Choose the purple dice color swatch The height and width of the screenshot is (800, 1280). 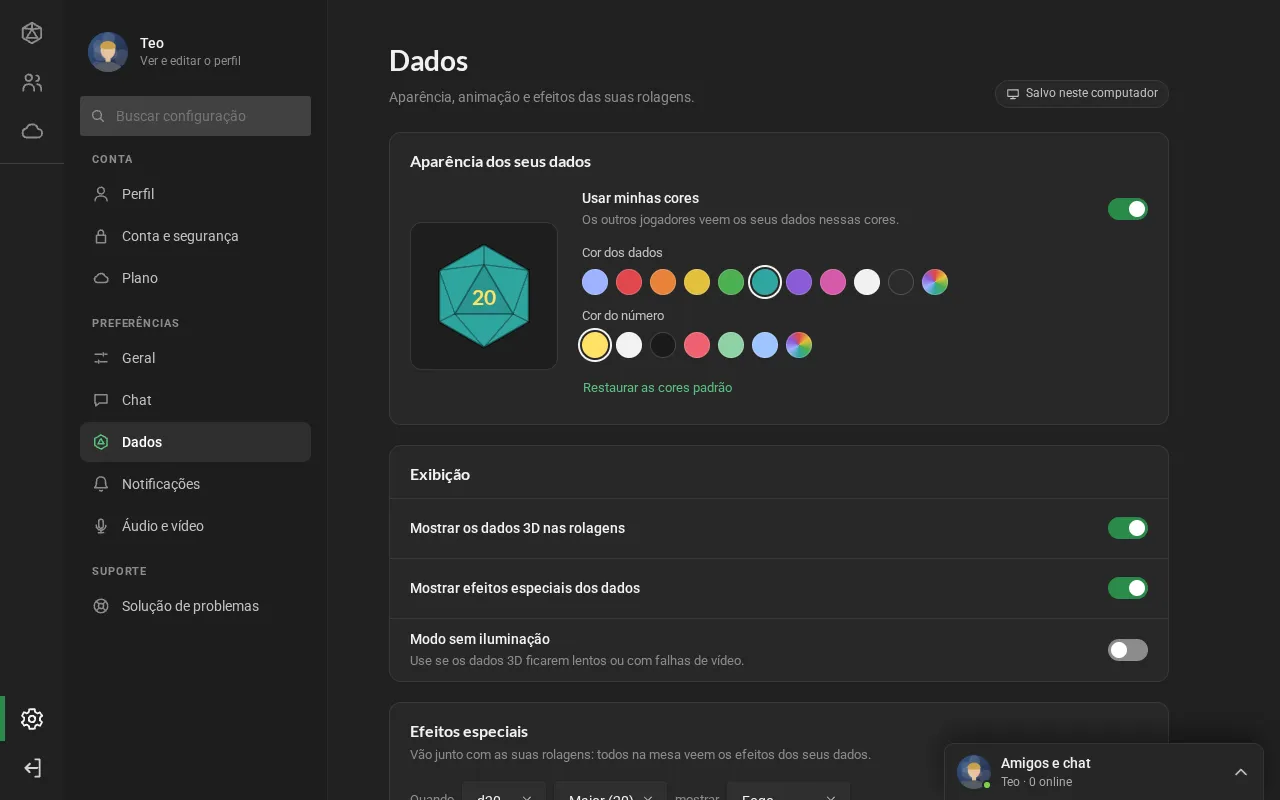click(799, 282)
